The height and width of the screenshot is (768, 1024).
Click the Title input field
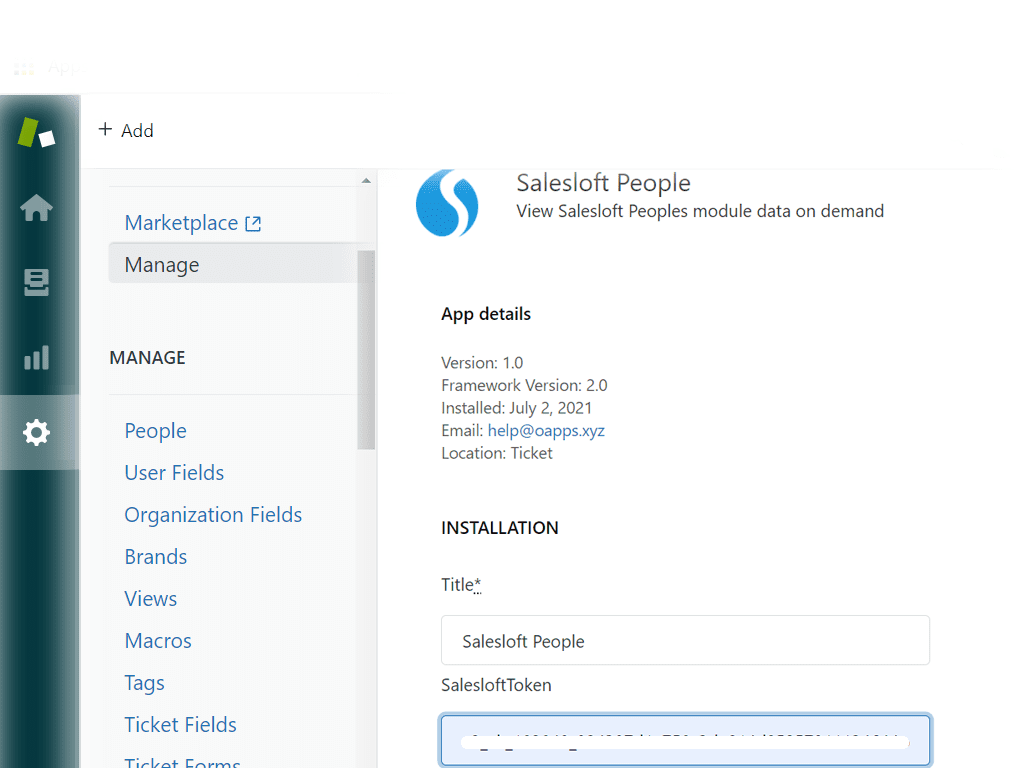pyautogui.click(x=685, y=641)
